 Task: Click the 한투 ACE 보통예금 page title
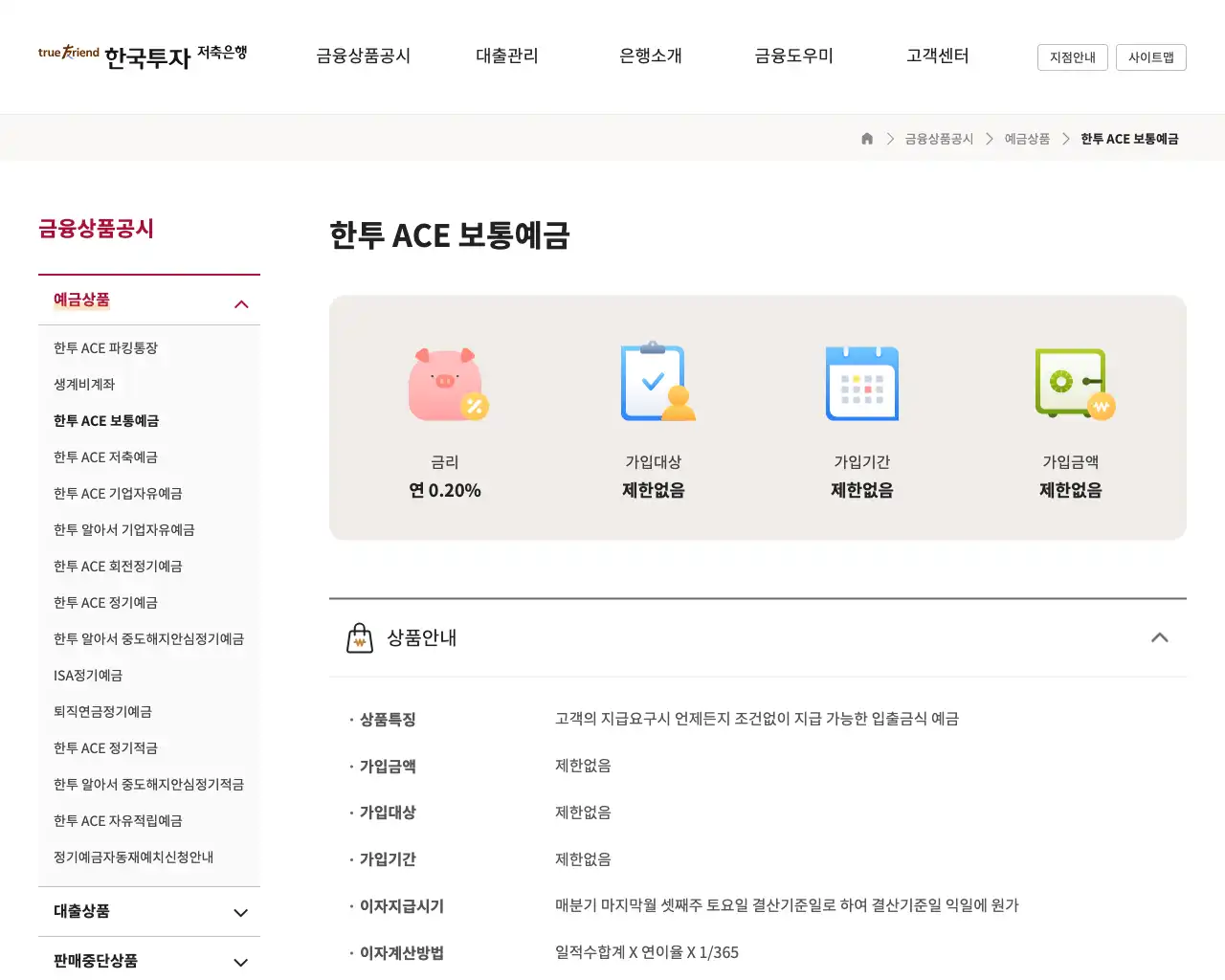pos(450,235)
